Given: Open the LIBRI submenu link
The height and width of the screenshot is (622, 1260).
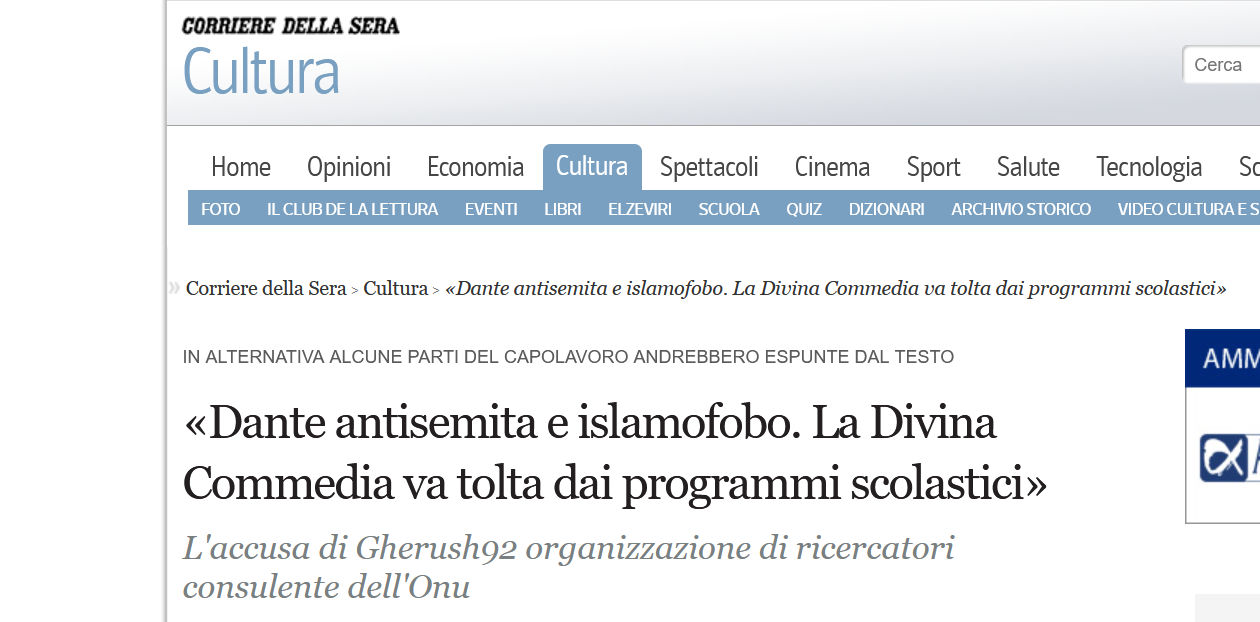Looking at the screenshot, I should pyautogui.click(x=563, y=209).
